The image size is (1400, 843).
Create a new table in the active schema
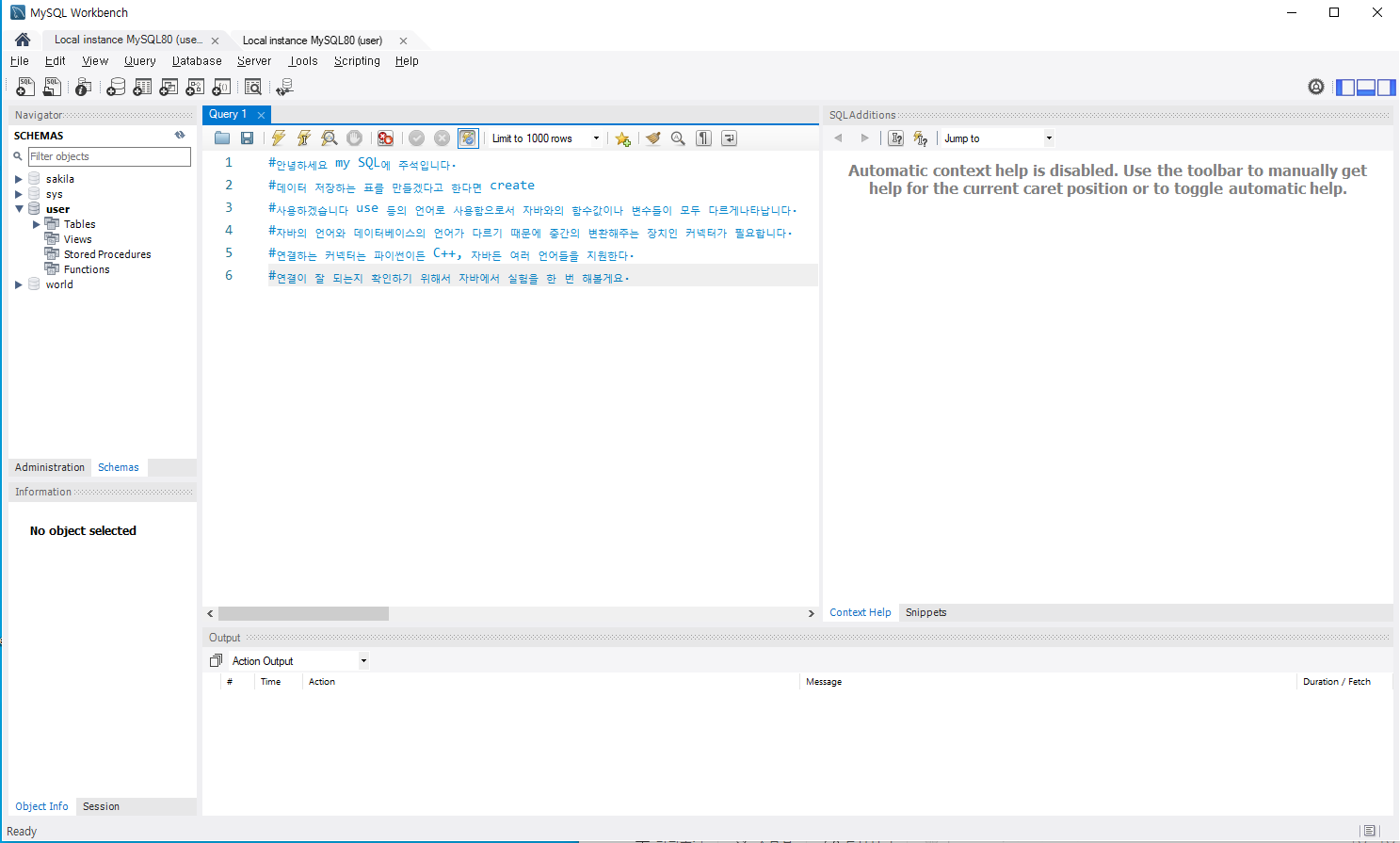point(142,87)
